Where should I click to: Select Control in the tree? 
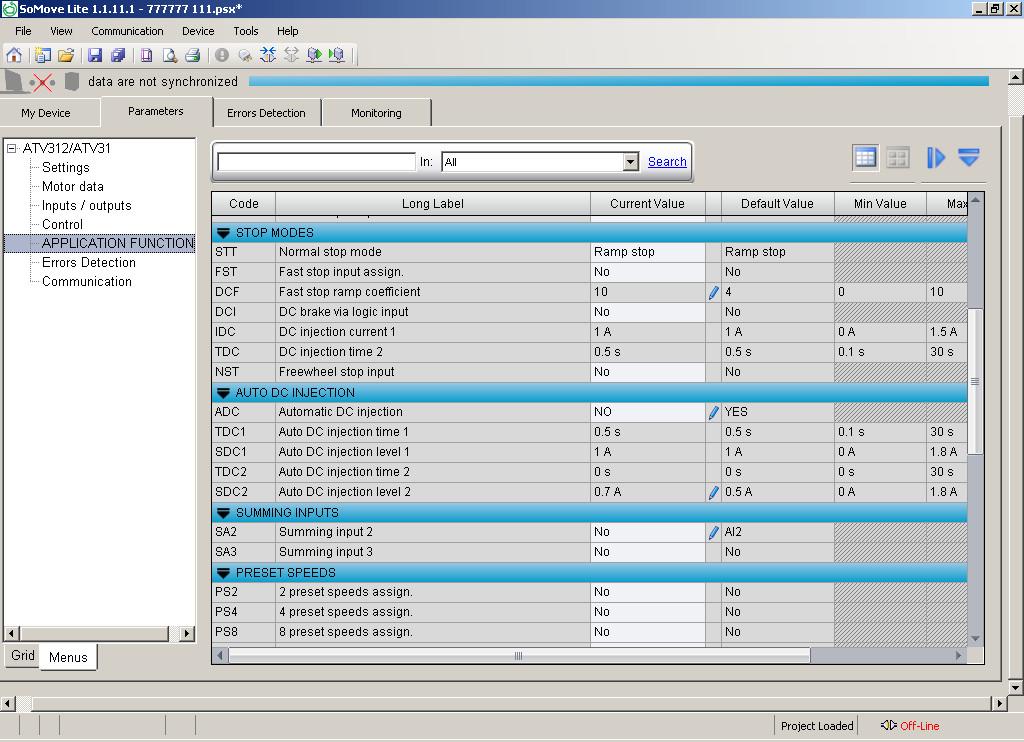tap(62, 224)
